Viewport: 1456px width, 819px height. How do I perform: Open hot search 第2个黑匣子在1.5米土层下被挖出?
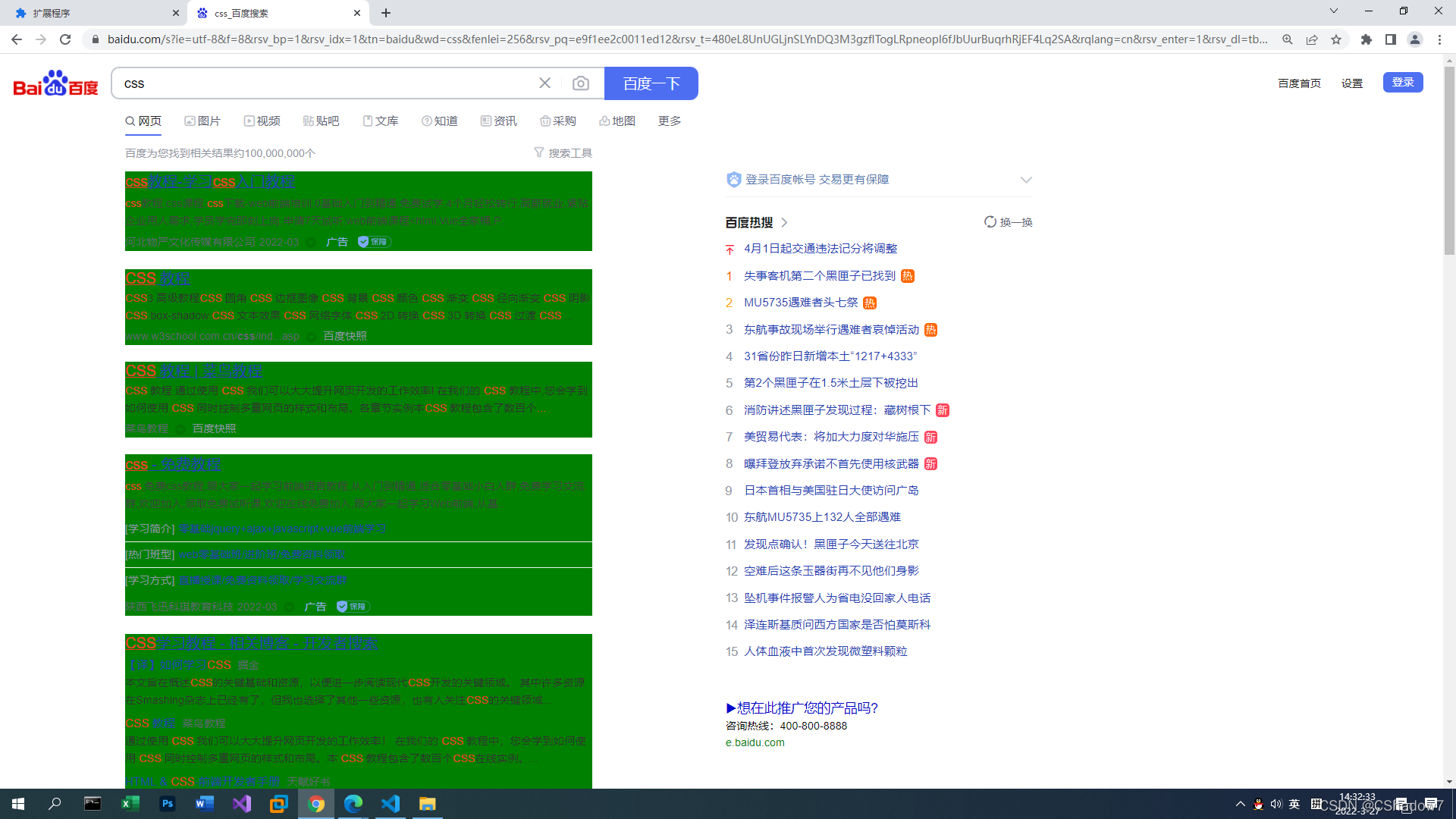(831, 383)
